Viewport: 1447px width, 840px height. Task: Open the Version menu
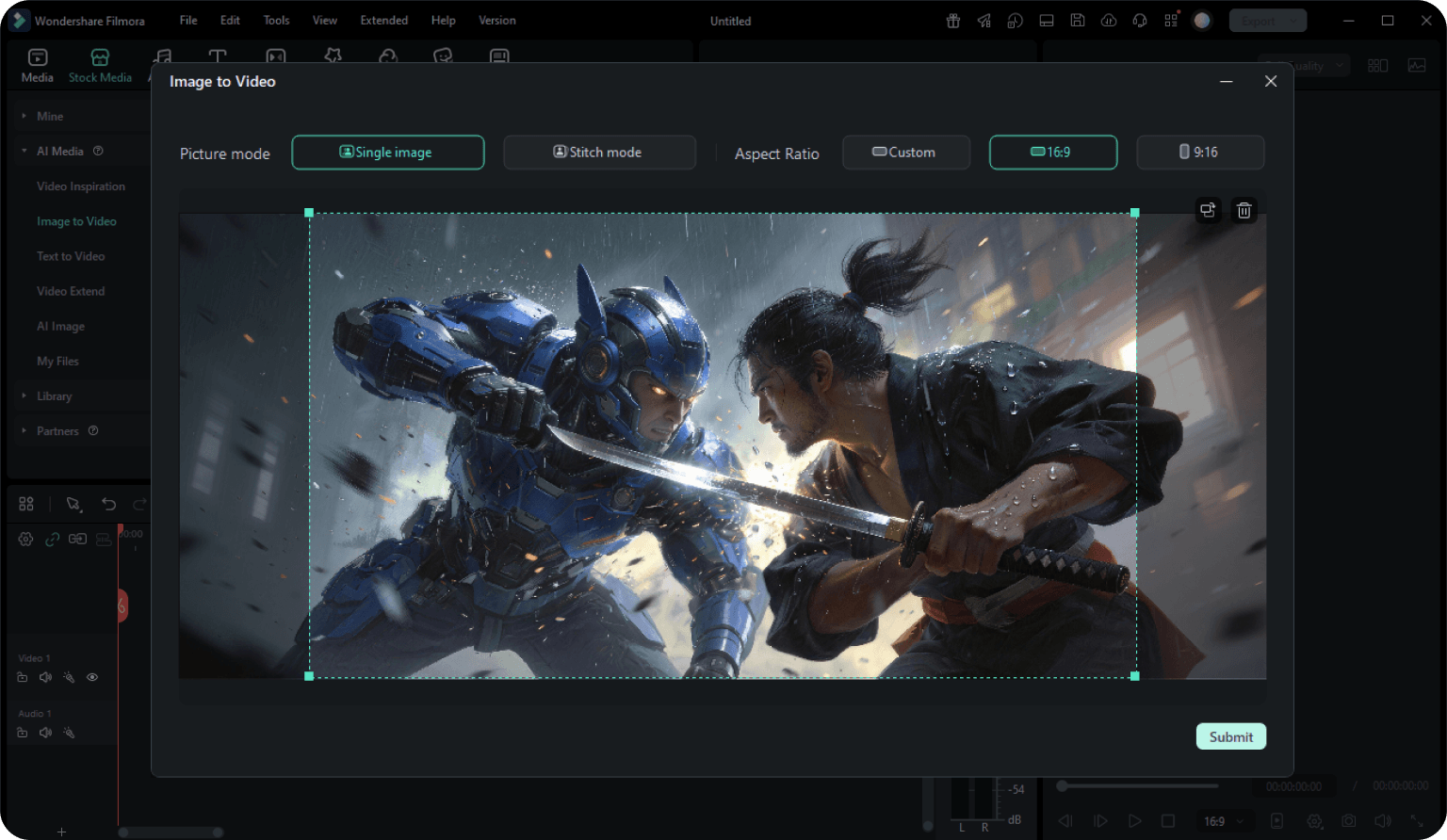(497, 20)
